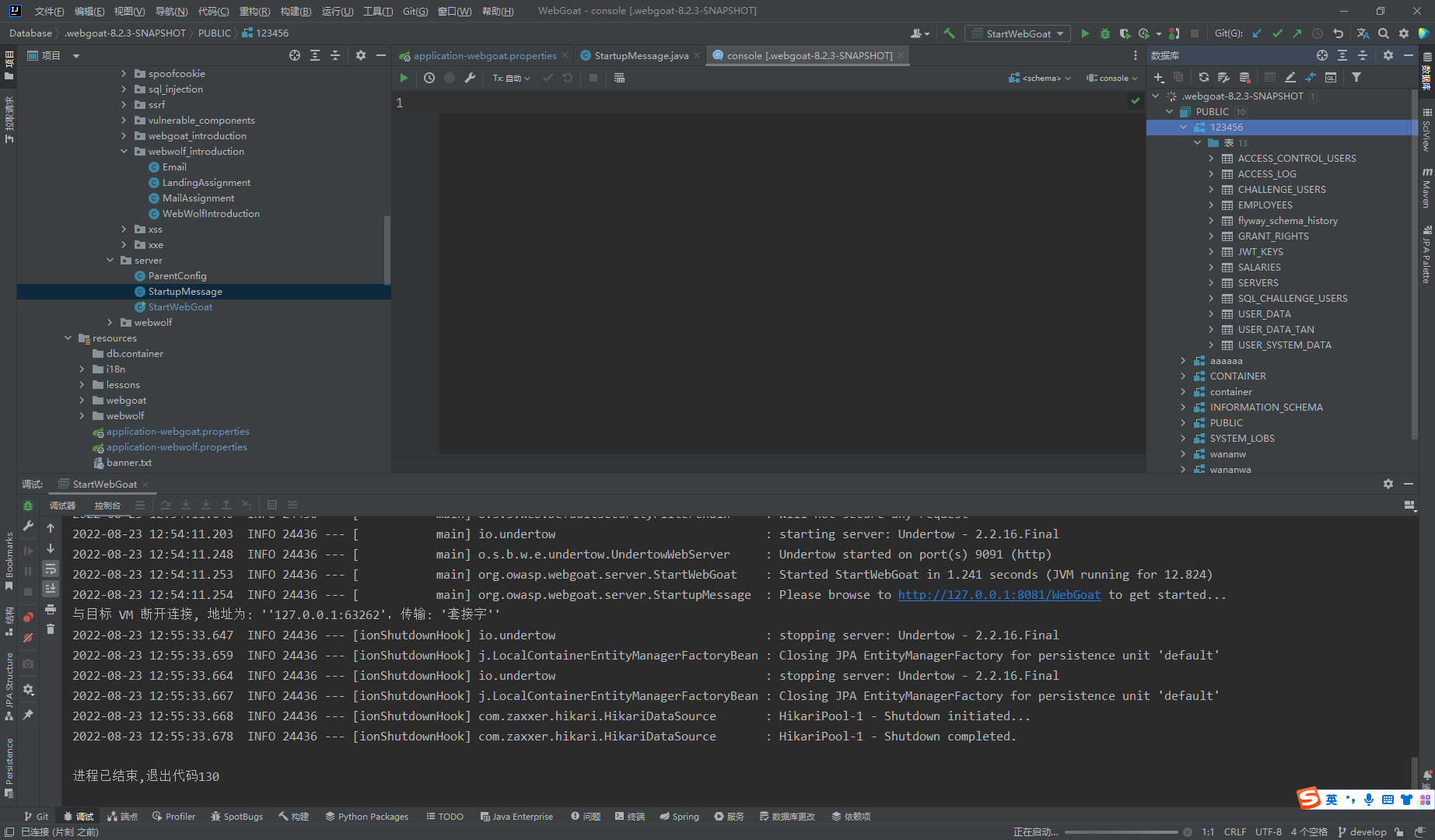The image size is (1435, 840).
Task: Switch to StartupMessage.java tab
Action: [x=641, y=55]
